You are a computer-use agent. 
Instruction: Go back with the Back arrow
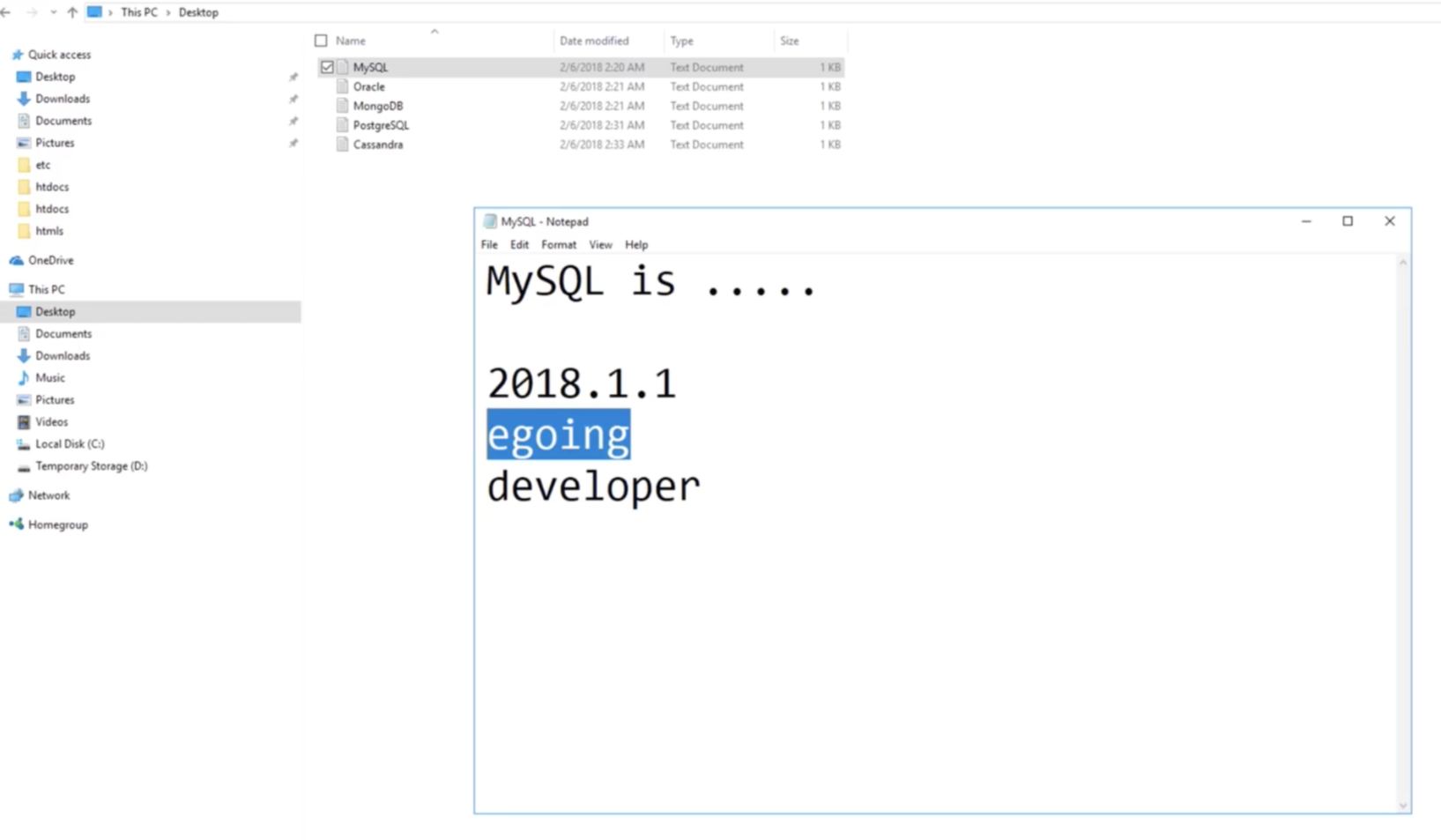(7, 12)
